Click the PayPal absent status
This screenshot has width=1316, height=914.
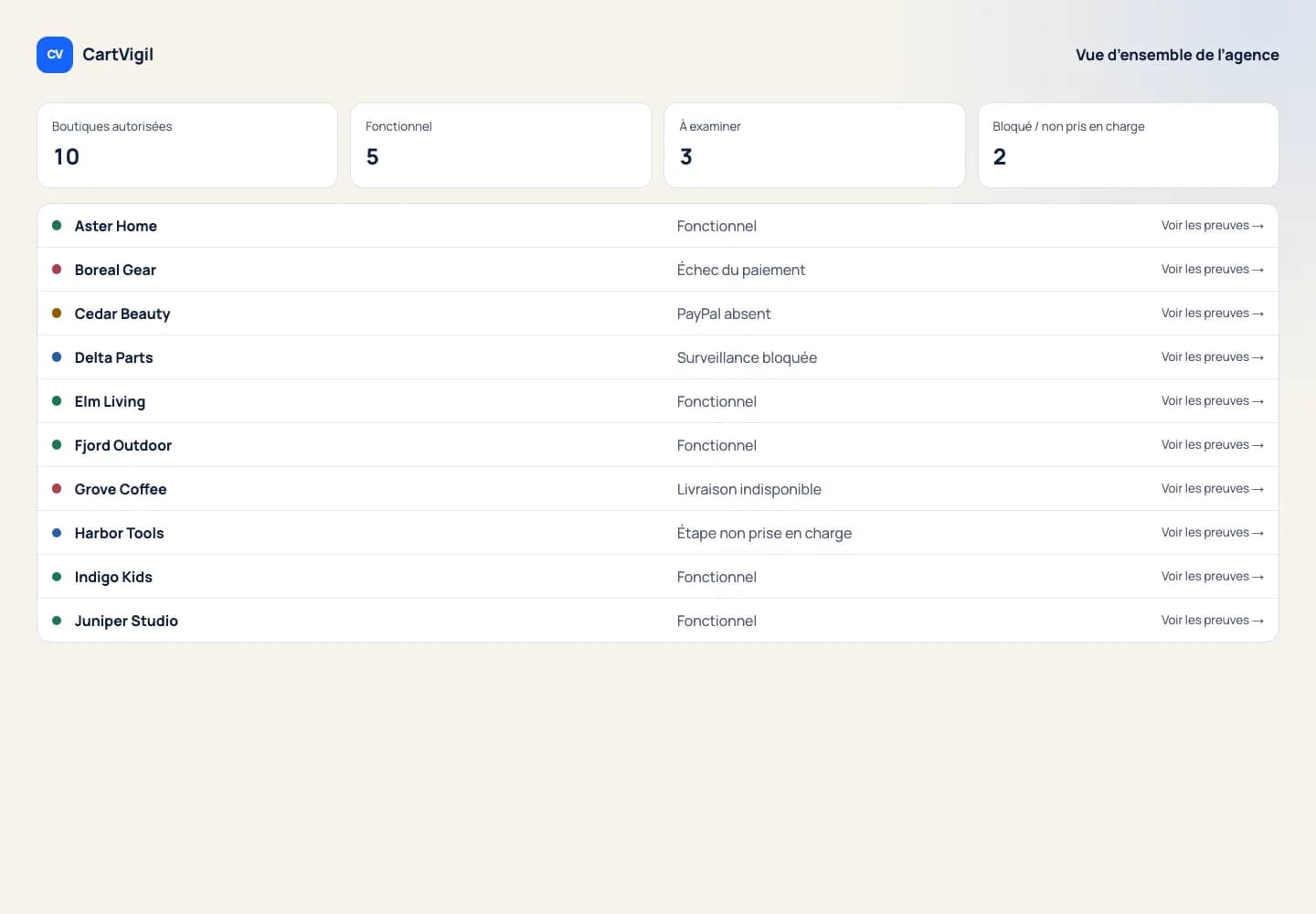coord(724,314)
